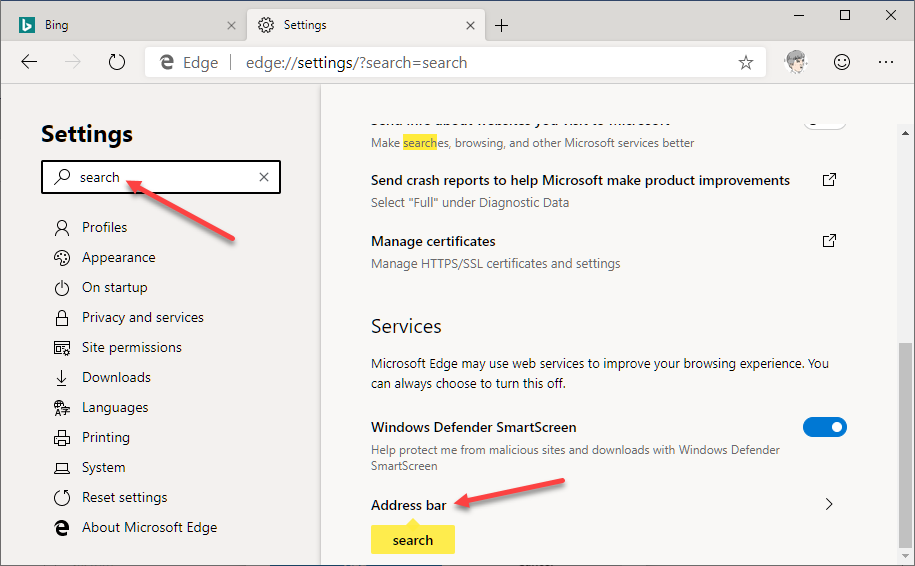Click the Languages icon

(62, 408)
